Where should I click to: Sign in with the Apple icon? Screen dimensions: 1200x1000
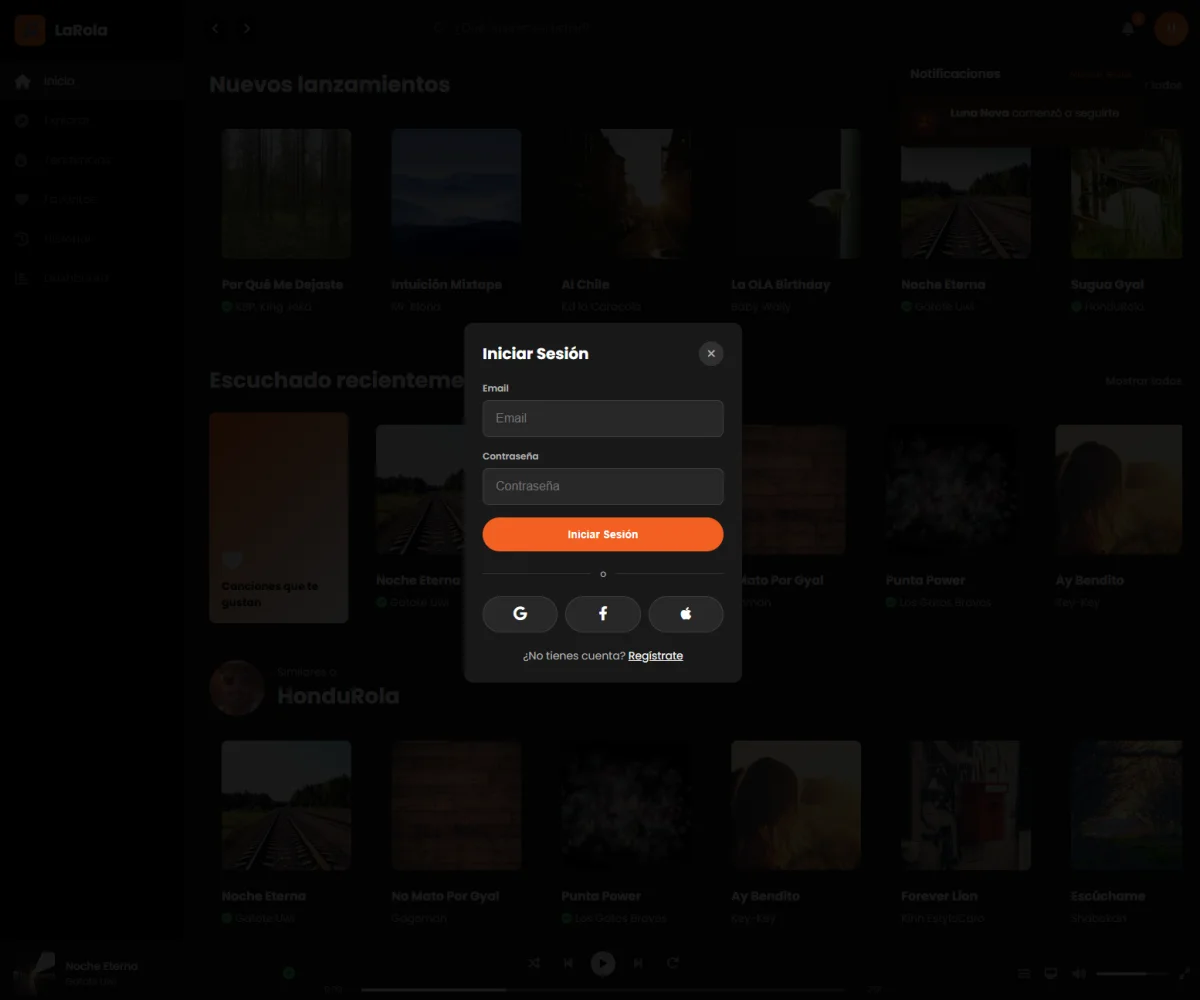686,614
